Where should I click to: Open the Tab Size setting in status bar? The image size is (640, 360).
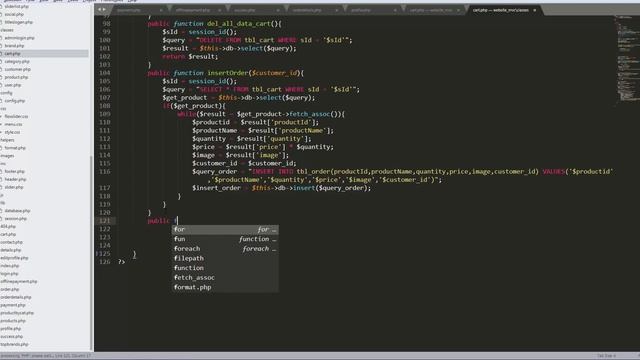click(x=607, y=356)
